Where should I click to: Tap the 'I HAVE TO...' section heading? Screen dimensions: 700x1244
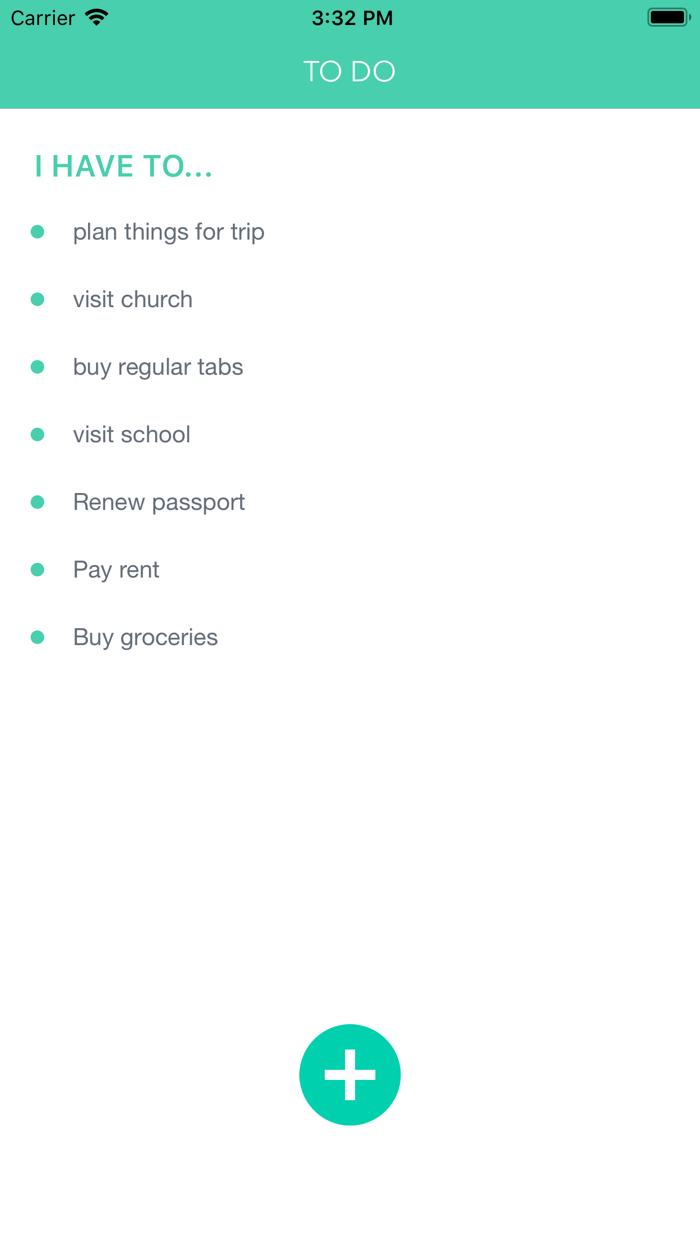pyautogui.click(x=124, y=167)
